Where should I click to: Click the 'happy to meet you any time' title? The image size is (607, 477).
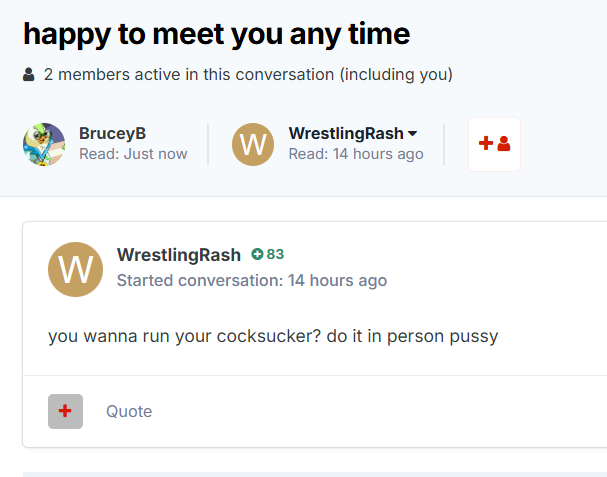[x=216, y=34]
